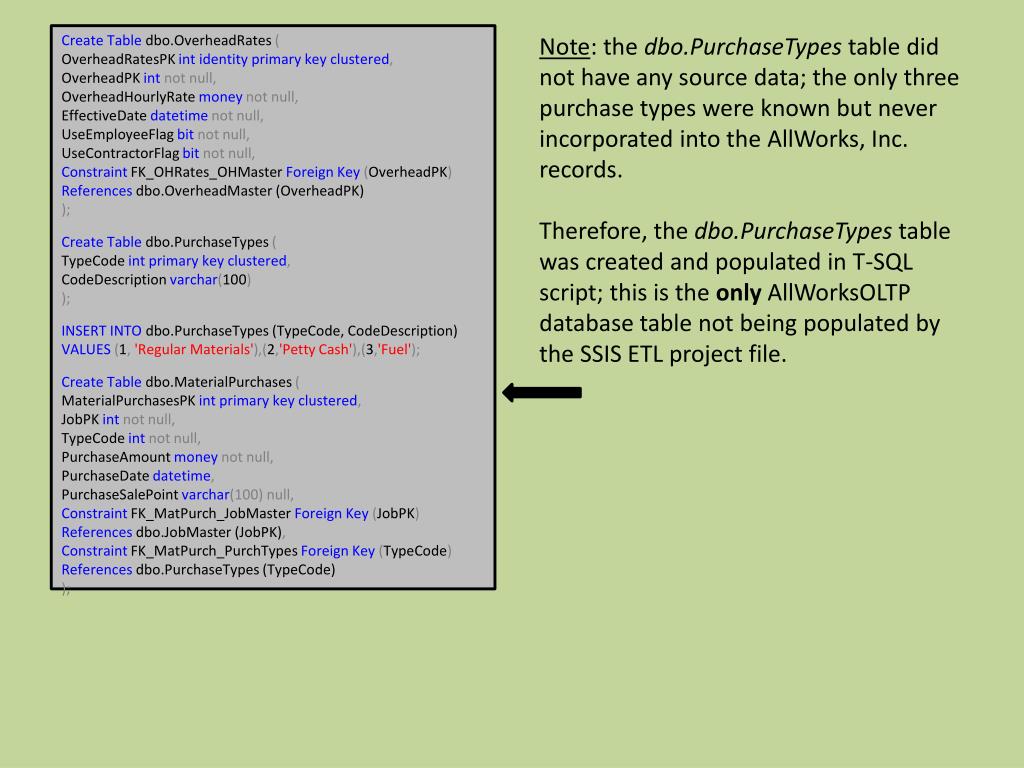Select the 'PurchaseDate datetime' line

138,476
